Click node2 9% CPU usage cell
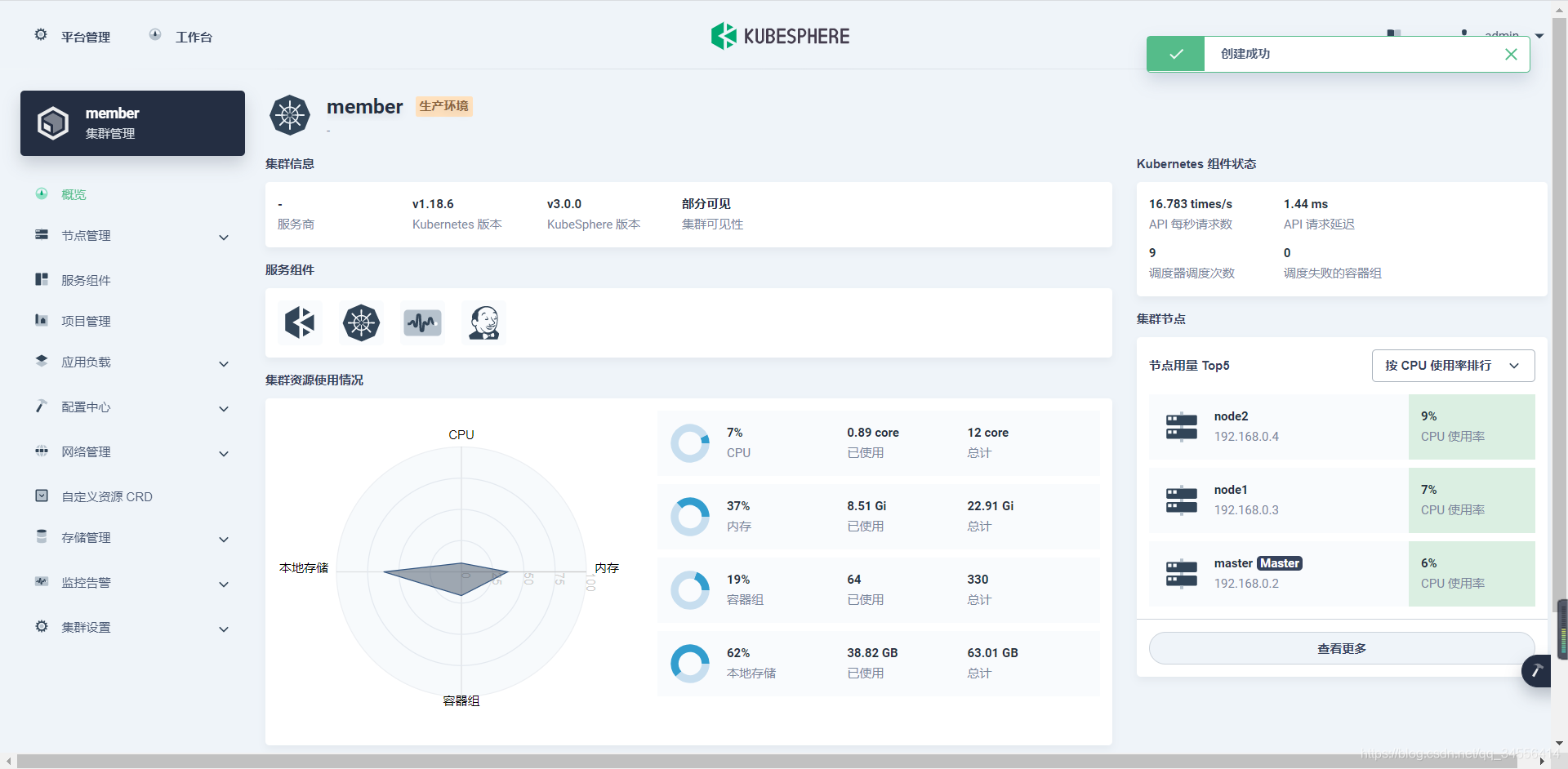 [1472, 427]
